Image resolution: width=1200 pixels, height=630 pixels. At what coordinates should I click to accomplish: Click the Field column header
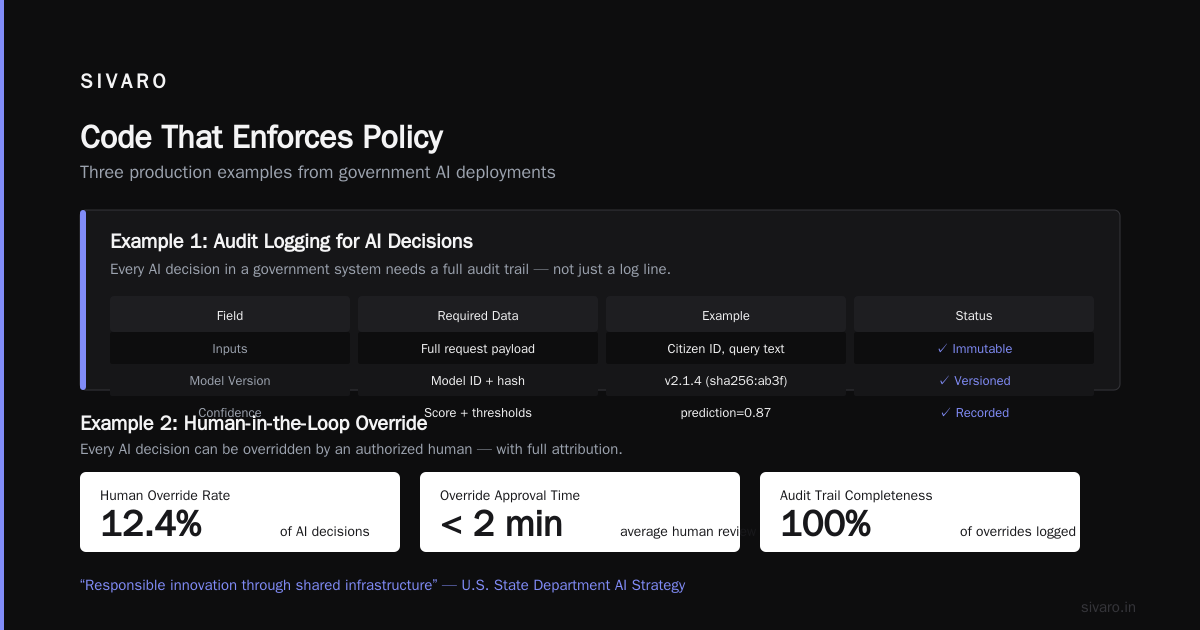[230, 315]
